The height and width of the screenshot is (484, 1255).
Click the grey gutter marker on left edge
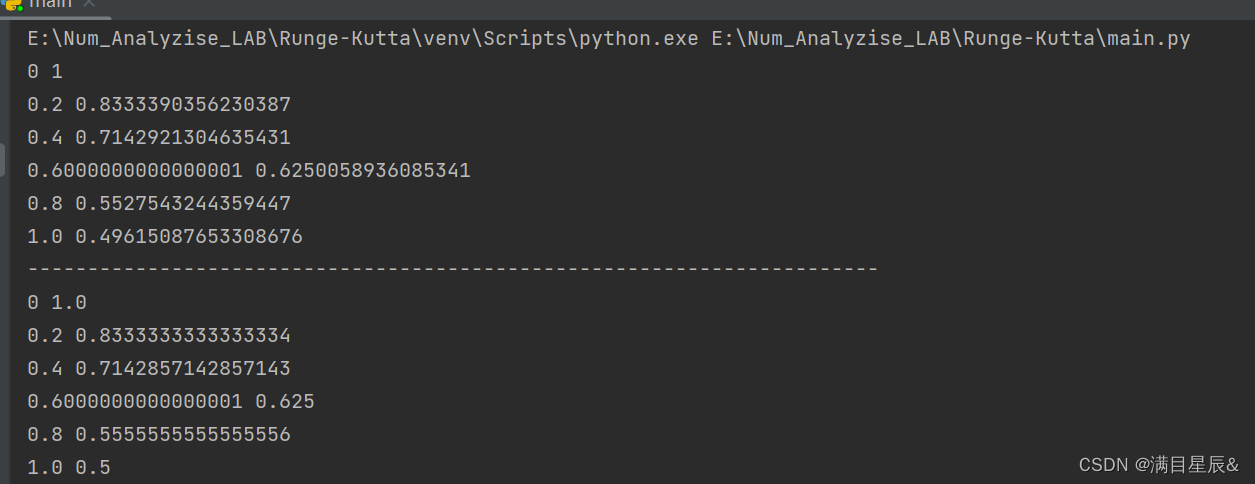pyautogui.click(x=3, y=162)
